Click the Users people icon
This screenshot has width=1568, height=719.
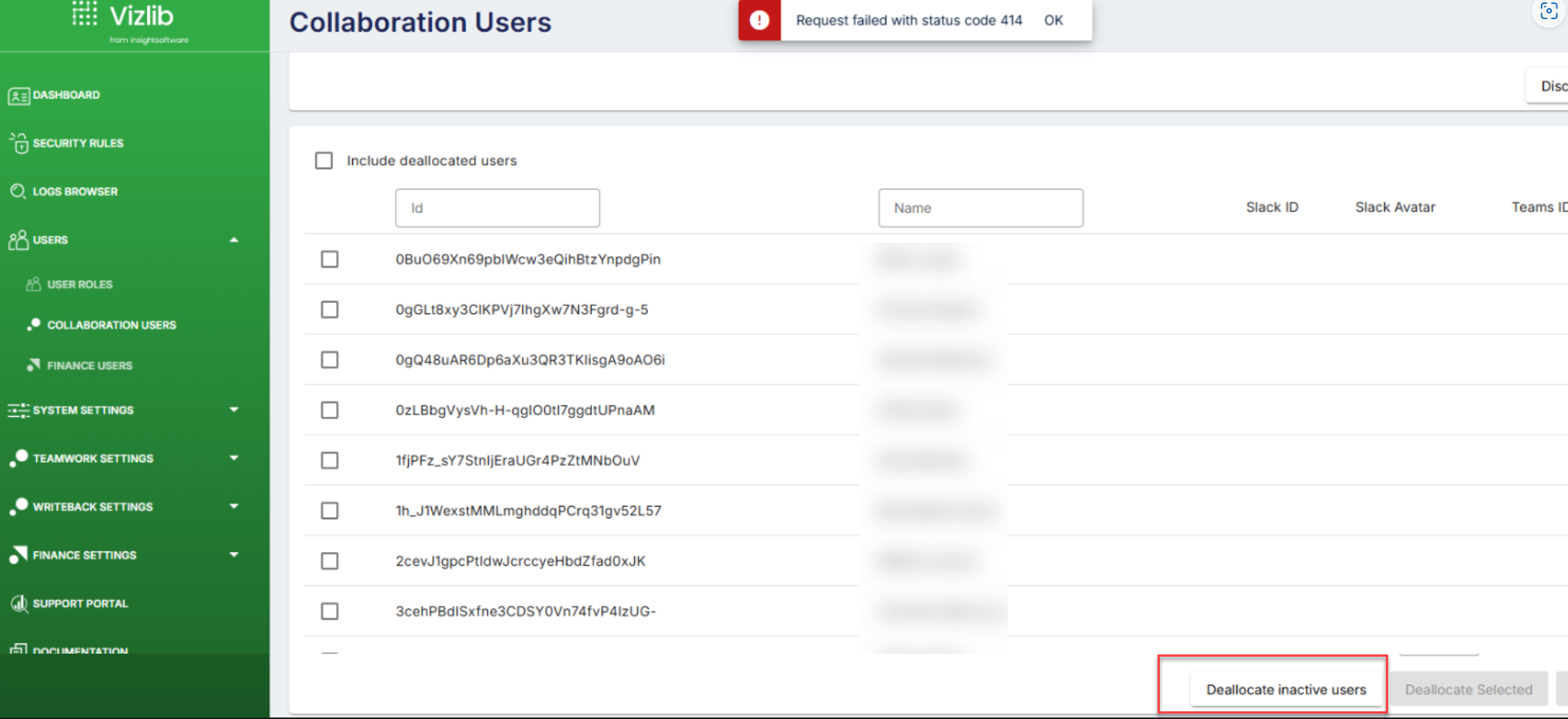pos(18,240)
